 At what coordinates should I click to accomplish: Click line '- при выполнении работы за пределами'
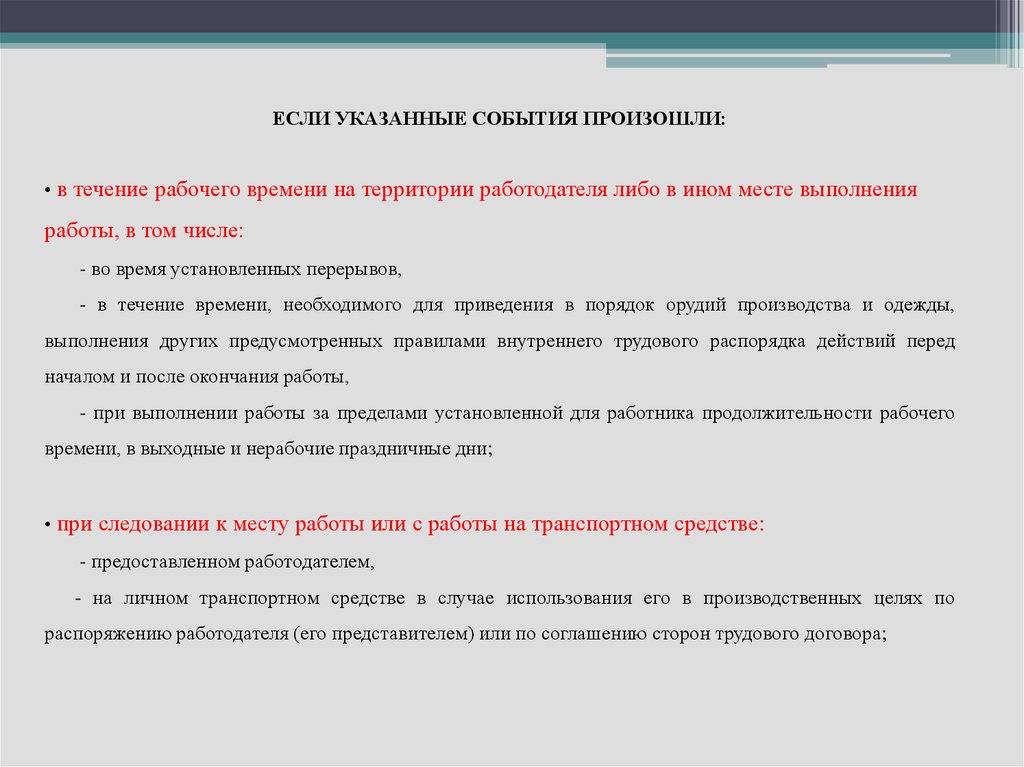click(517, 414)
